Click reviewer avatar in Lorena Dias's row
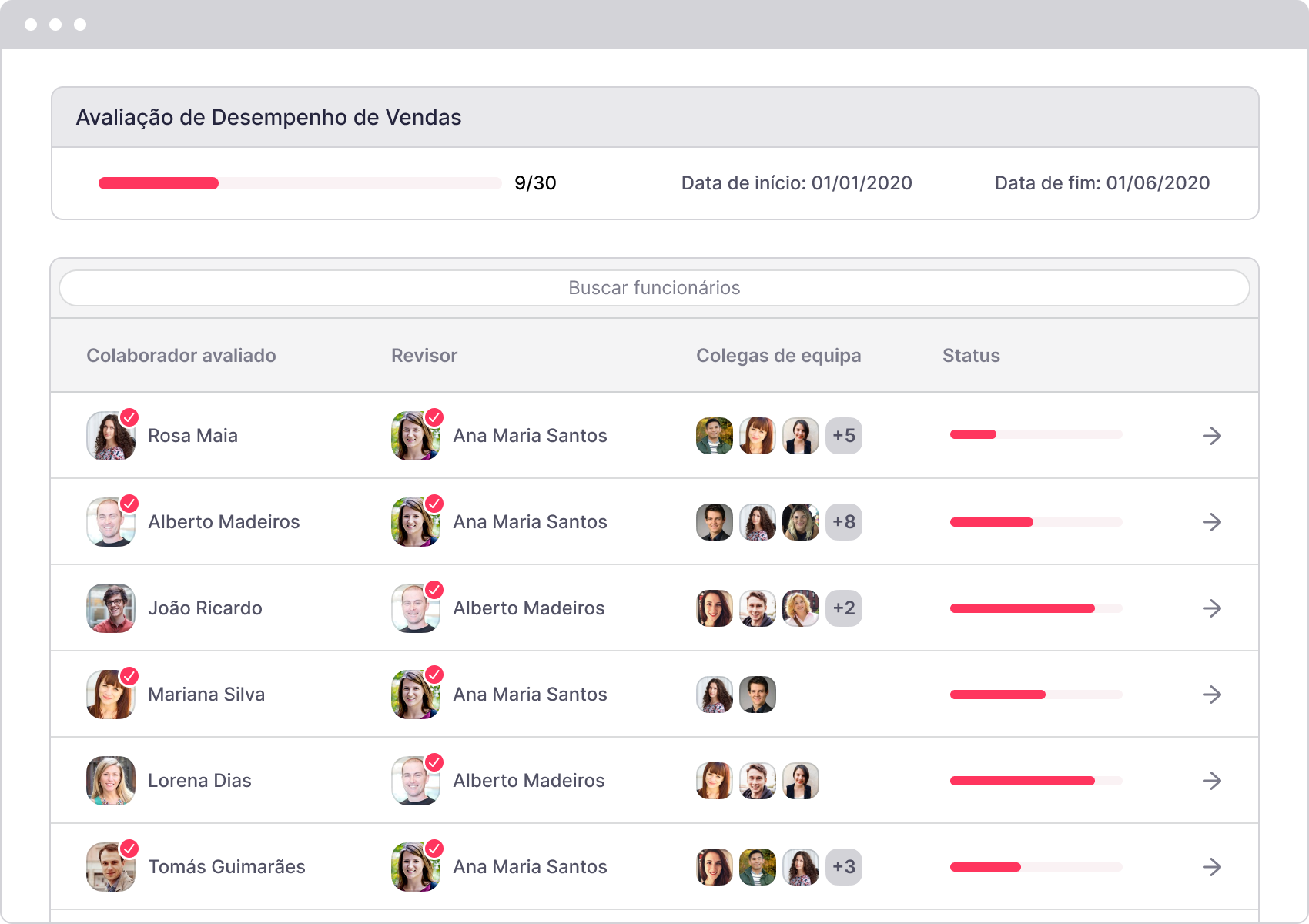 pyautogui.click(x=416, y=781)
